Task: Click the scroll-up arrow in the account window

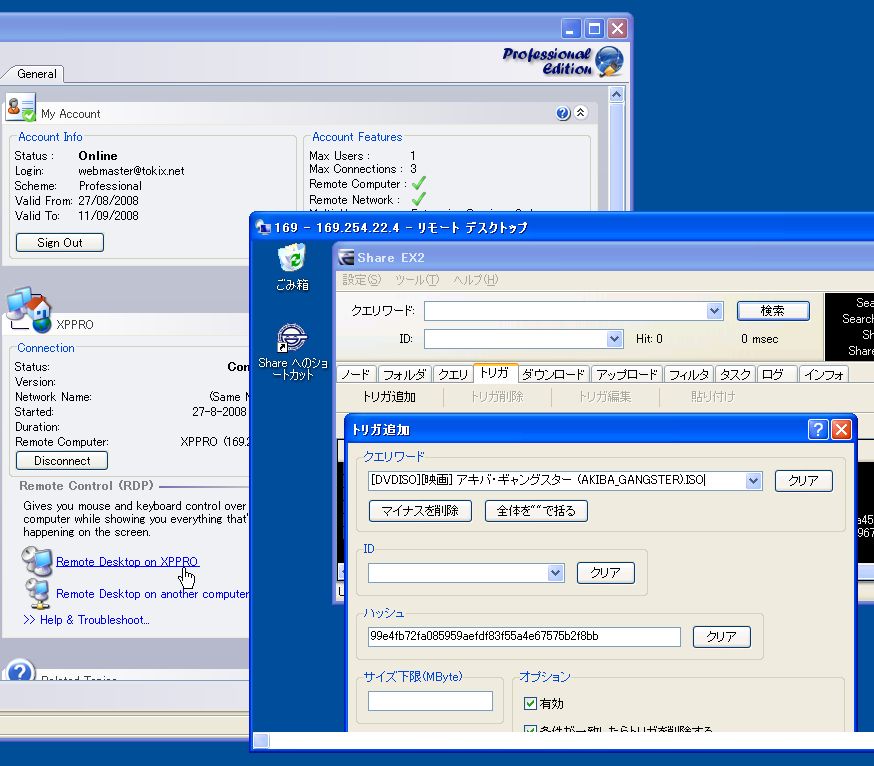Action: click(616, 95)
